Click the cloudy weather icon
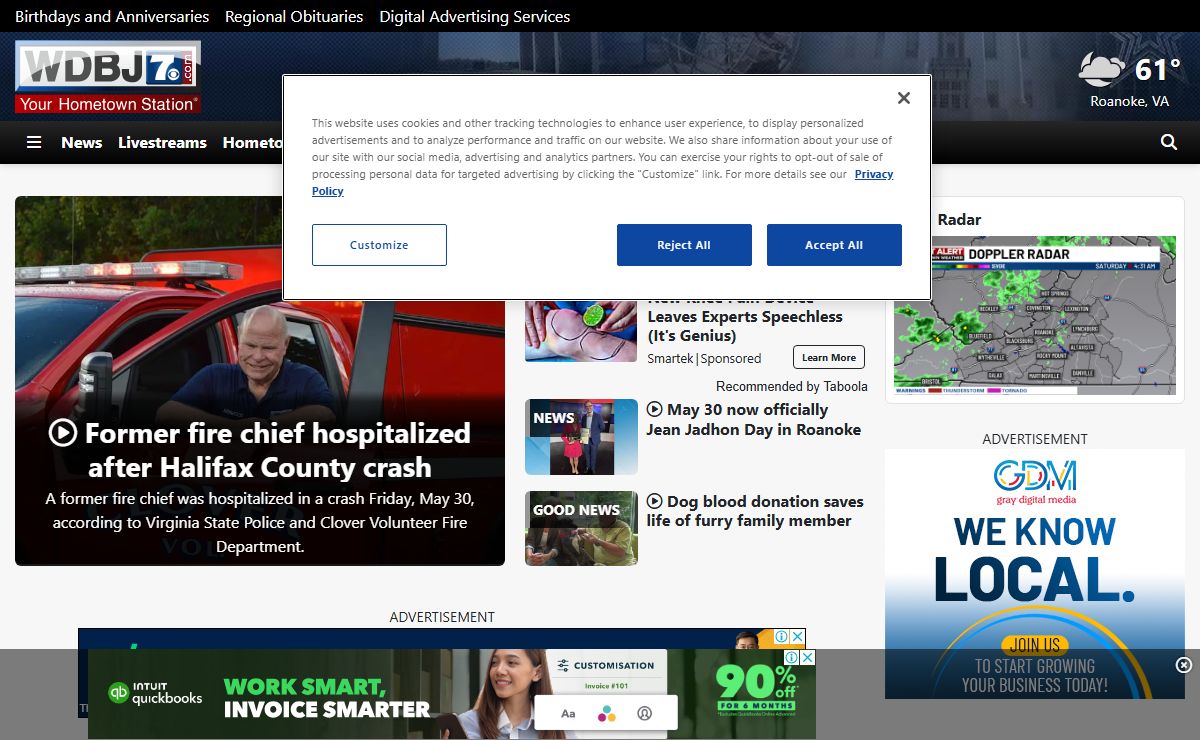 coord(1102,70)
